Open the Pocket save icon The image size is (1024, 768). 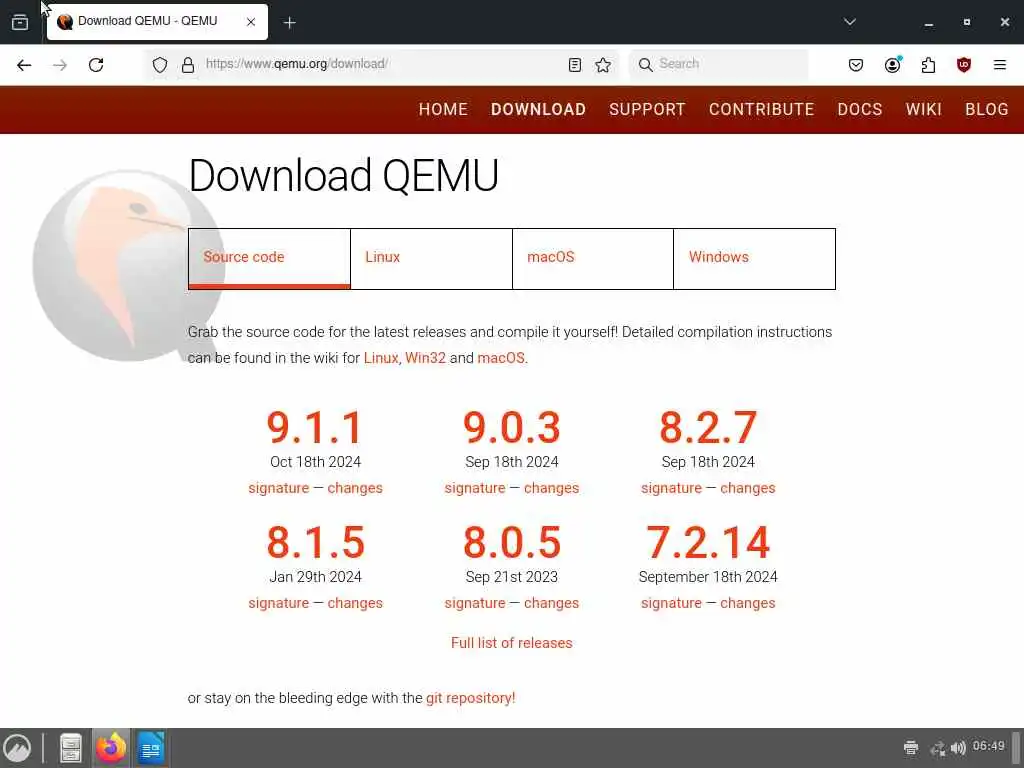pyautogui.click(x=856, y=65)
